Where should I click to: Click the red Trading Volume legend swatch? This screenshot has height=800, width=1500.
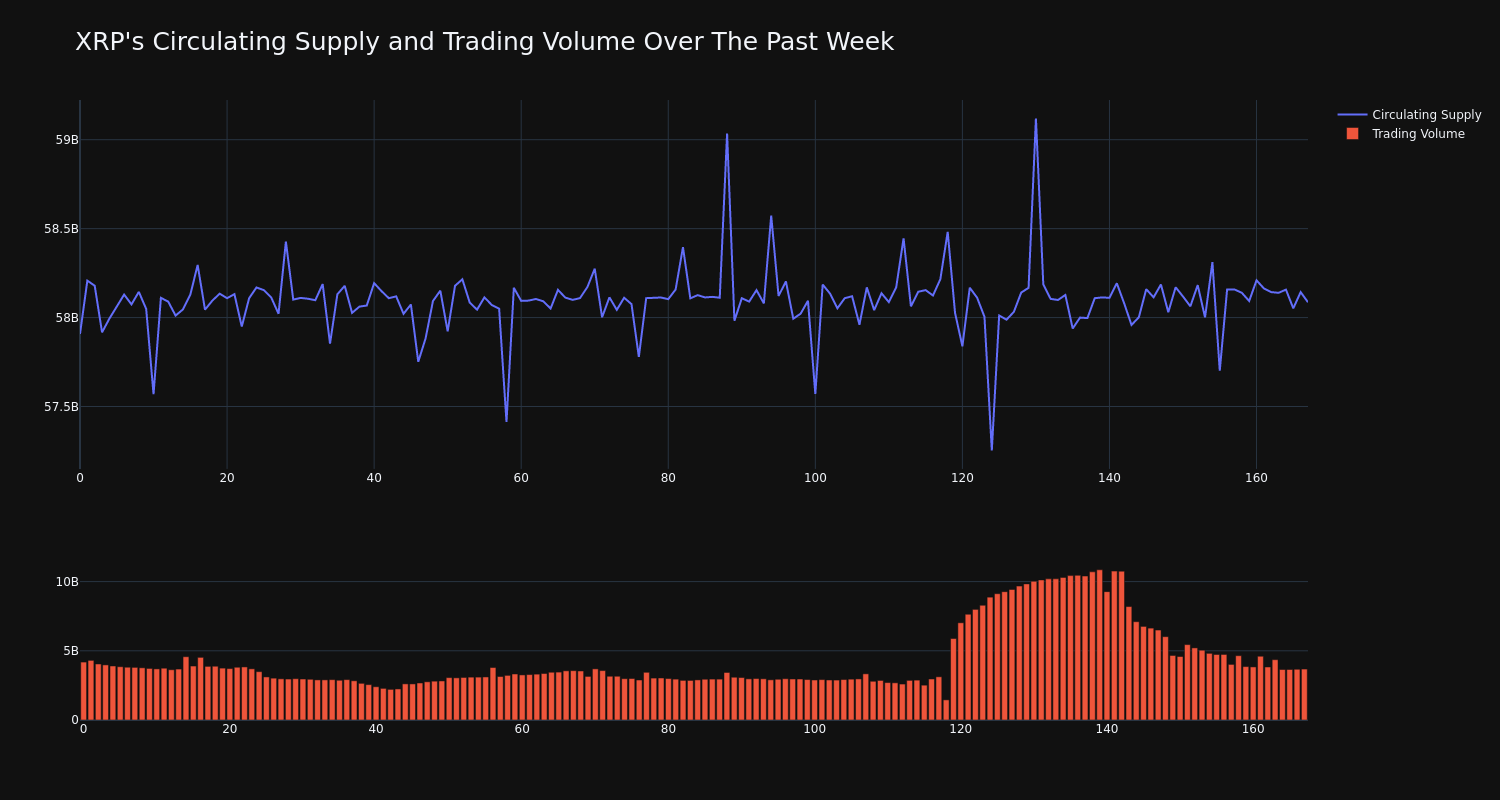pyautogui.click(x=1352, y=134)
